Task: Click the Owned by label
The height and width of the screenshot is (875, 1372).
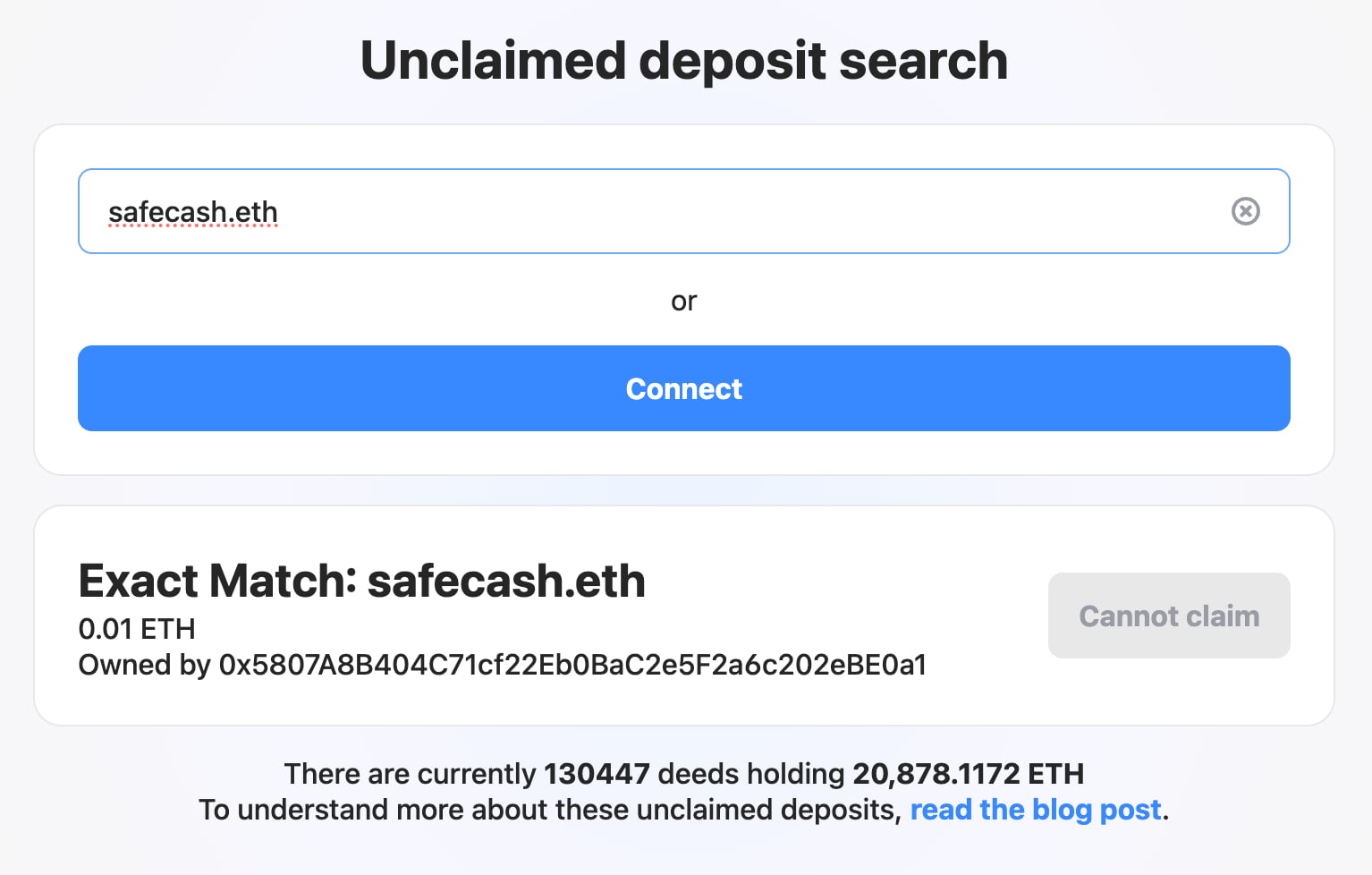Action: (144, 665)
